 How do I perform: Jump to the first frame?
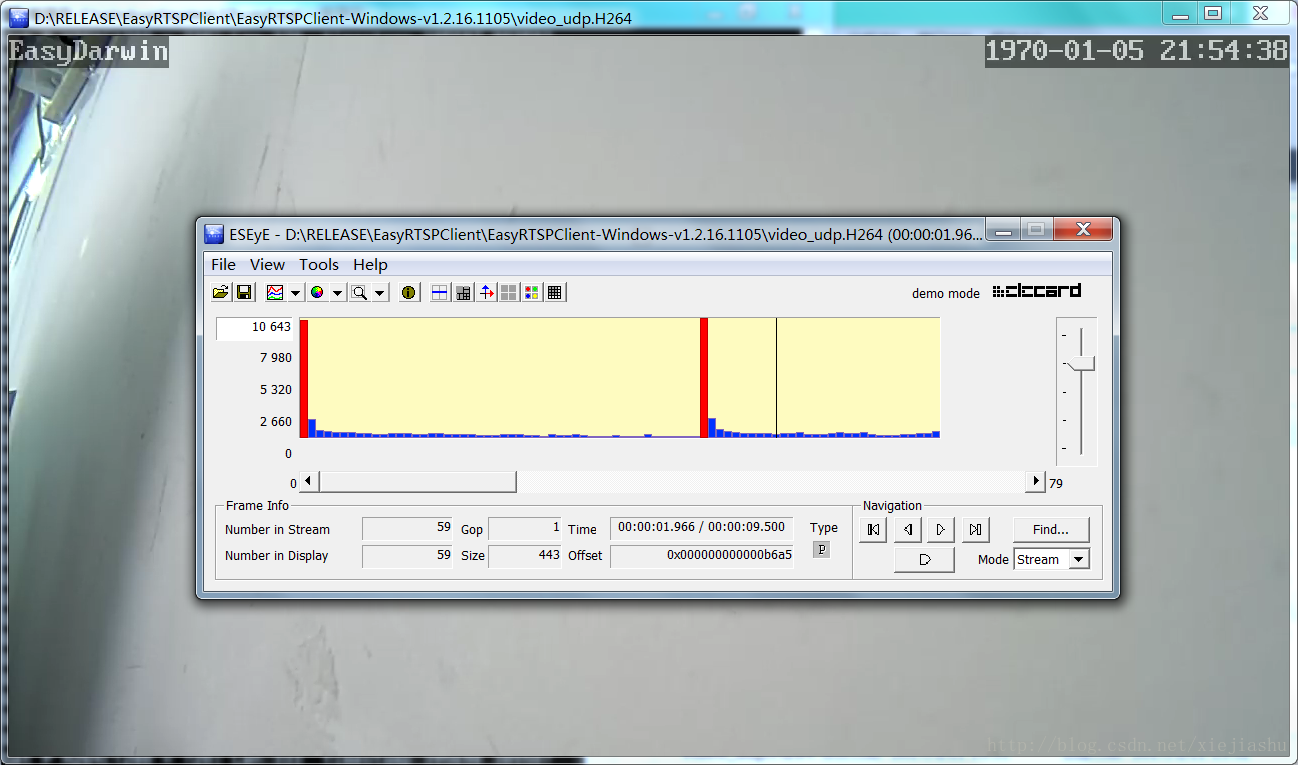tap(873, 530)
